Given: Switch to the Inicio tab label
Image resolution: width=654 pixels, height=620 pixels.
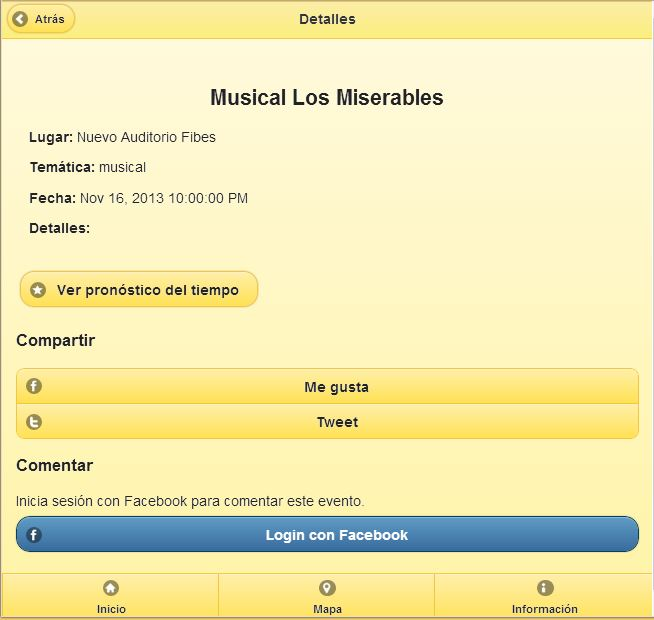Looking at the screenshot, I should pyautogui.click(x=111, y=609).
